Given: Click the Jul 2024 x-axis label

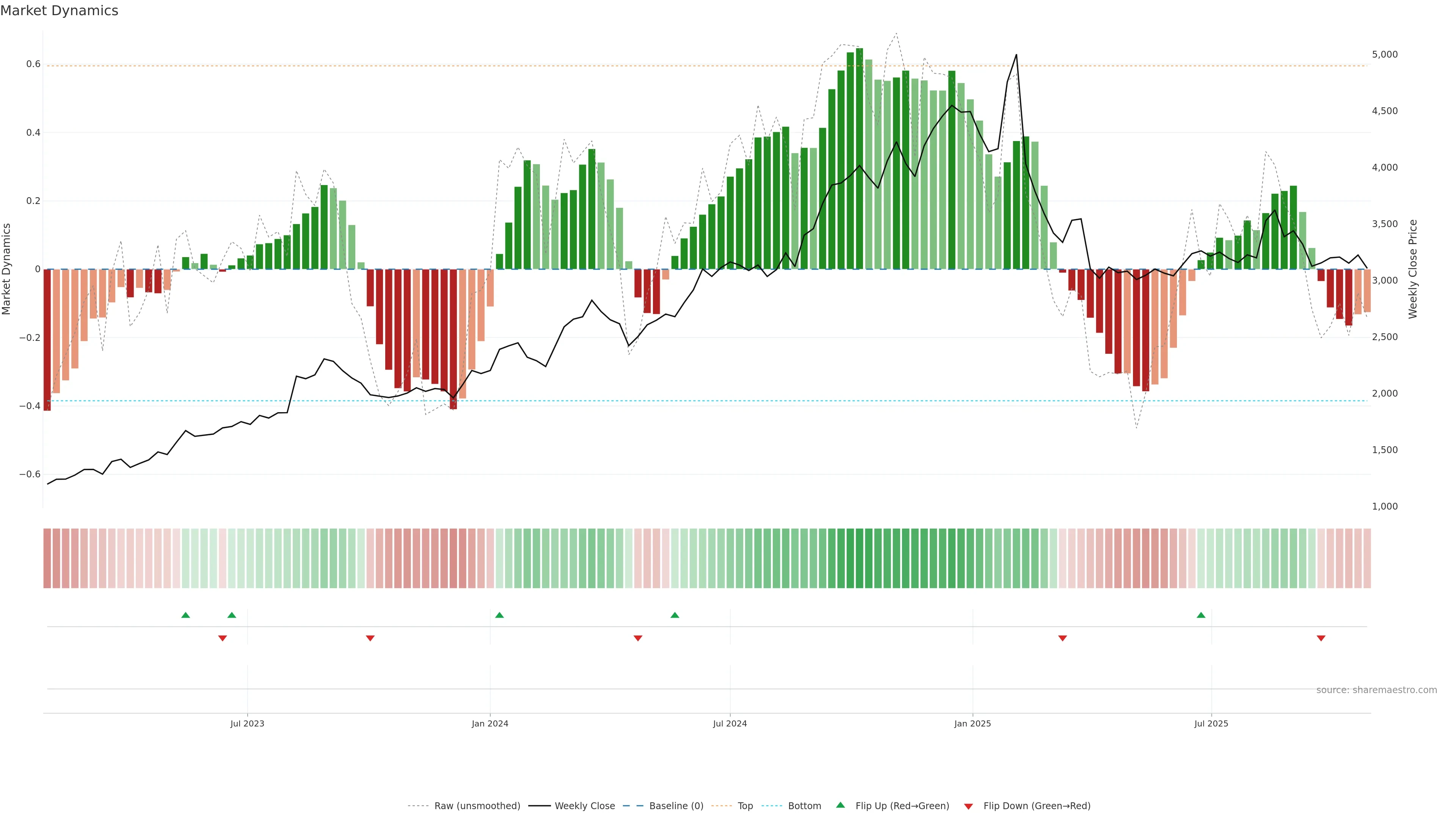Looking at the screenshot, I should point(730,723).
